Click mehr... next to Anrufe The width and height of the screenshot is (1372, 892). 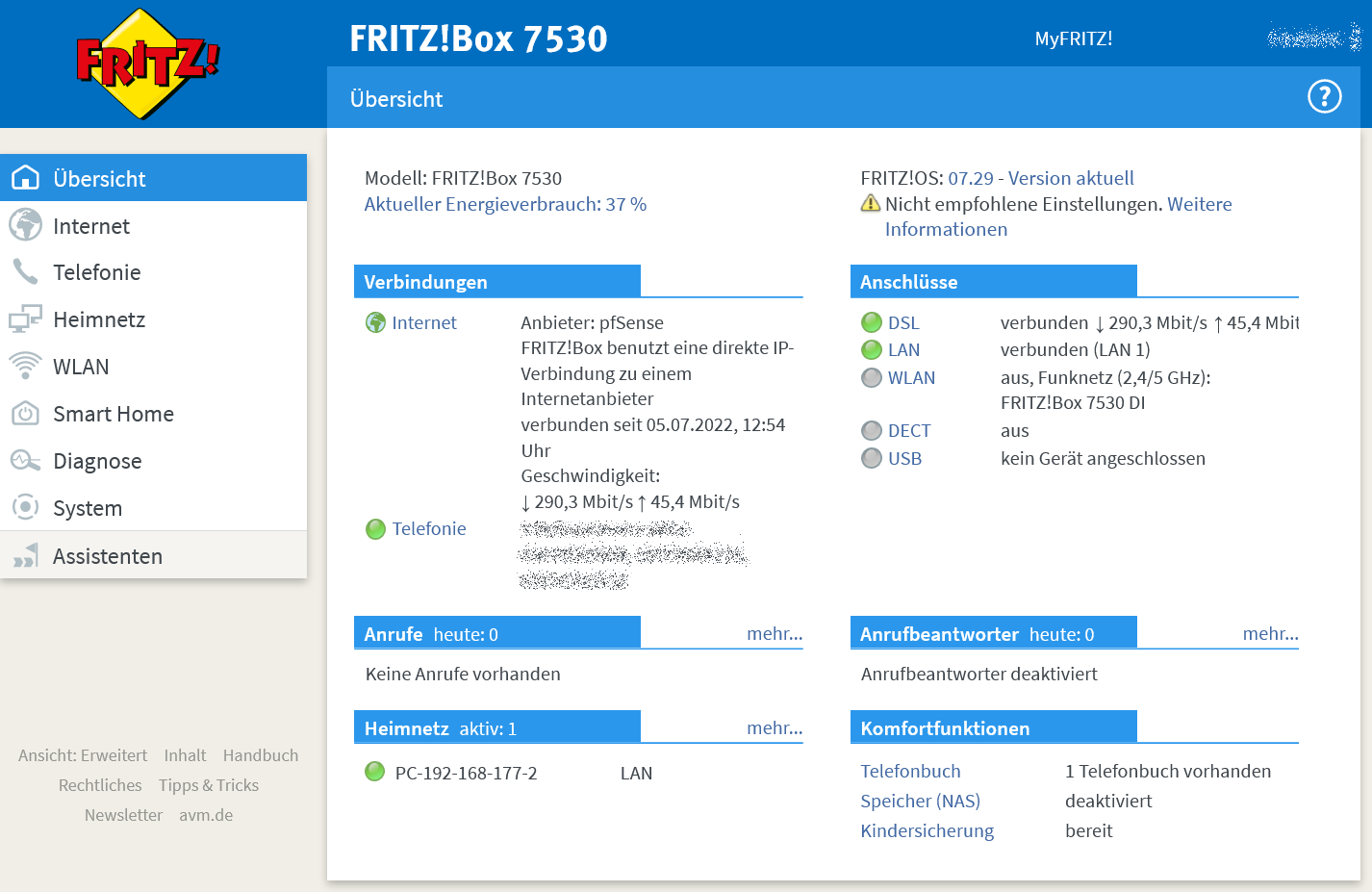(x=775, y=633)
